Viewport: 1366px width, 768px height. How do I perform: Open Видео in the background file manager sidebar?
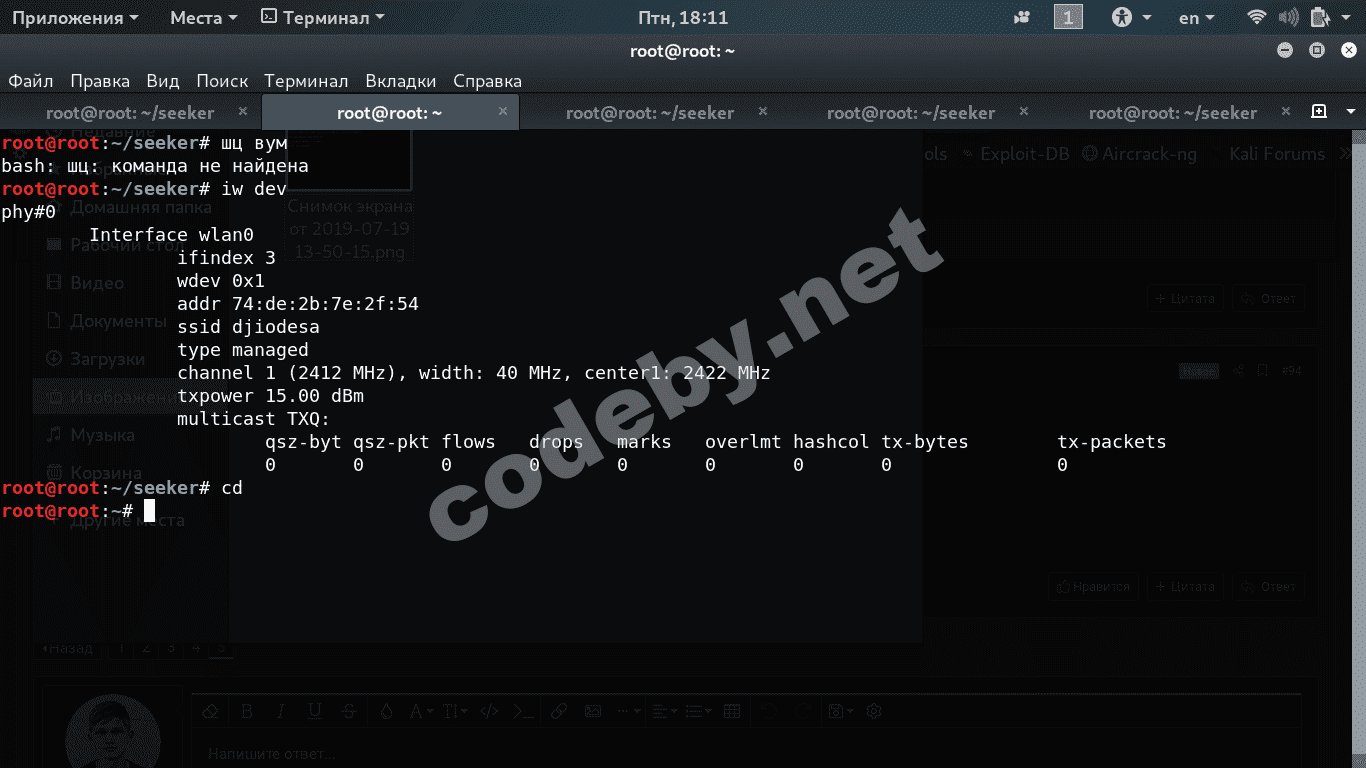coord(85,283)
